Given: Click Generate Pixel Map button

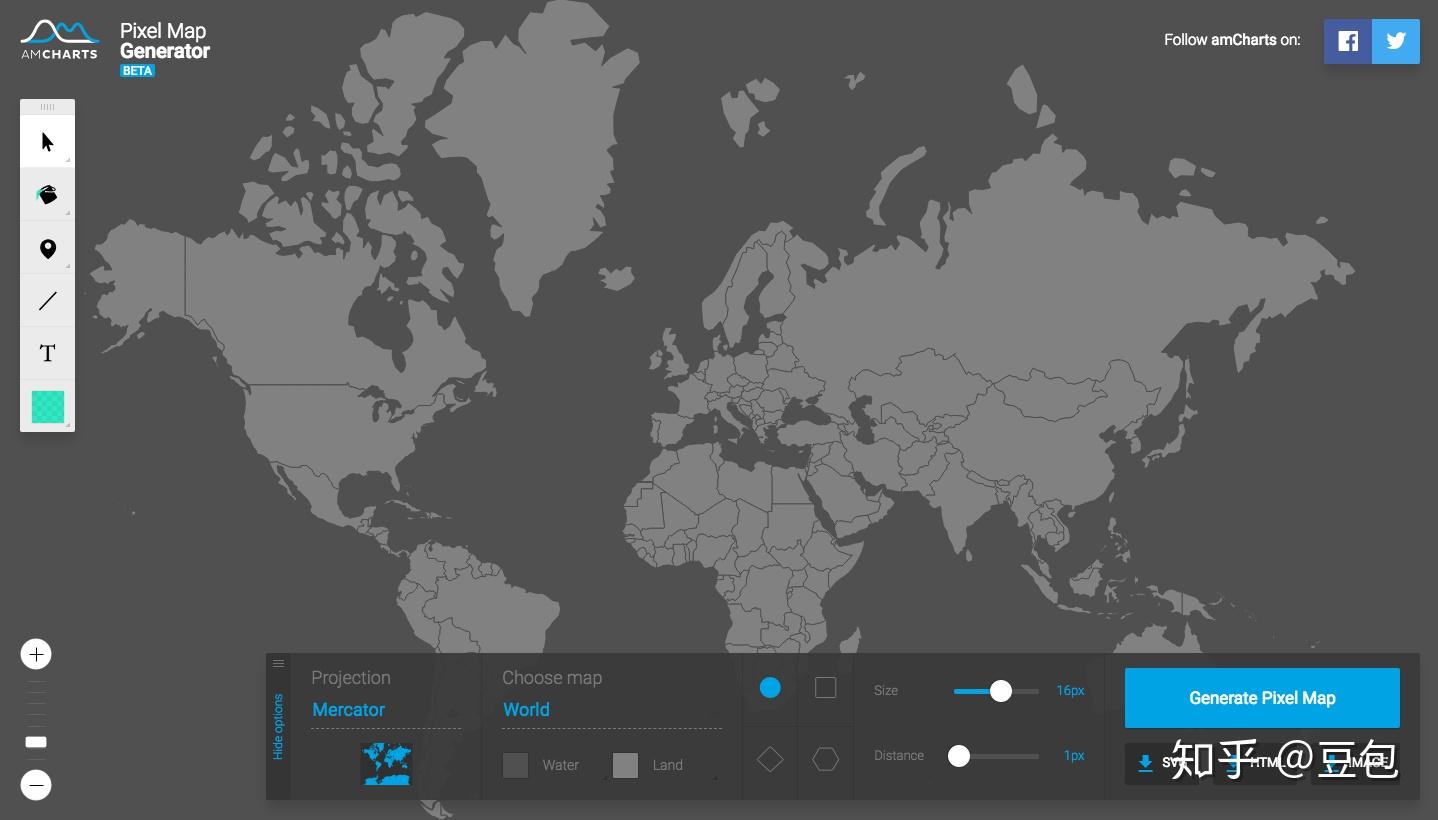Looking at the screenshot, I should 1262,698.
